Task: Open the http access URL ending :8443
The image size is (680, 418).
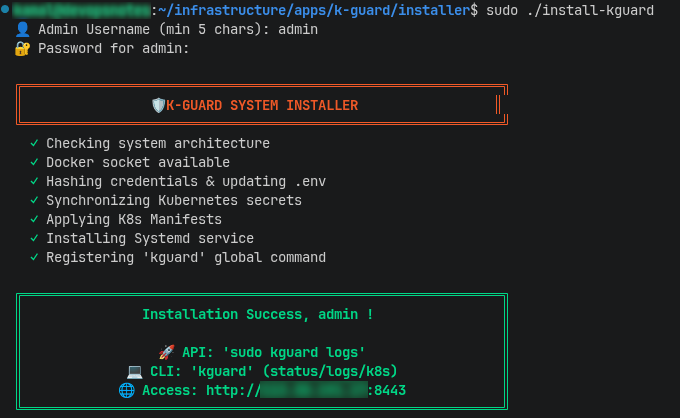Action: [306, 390]
